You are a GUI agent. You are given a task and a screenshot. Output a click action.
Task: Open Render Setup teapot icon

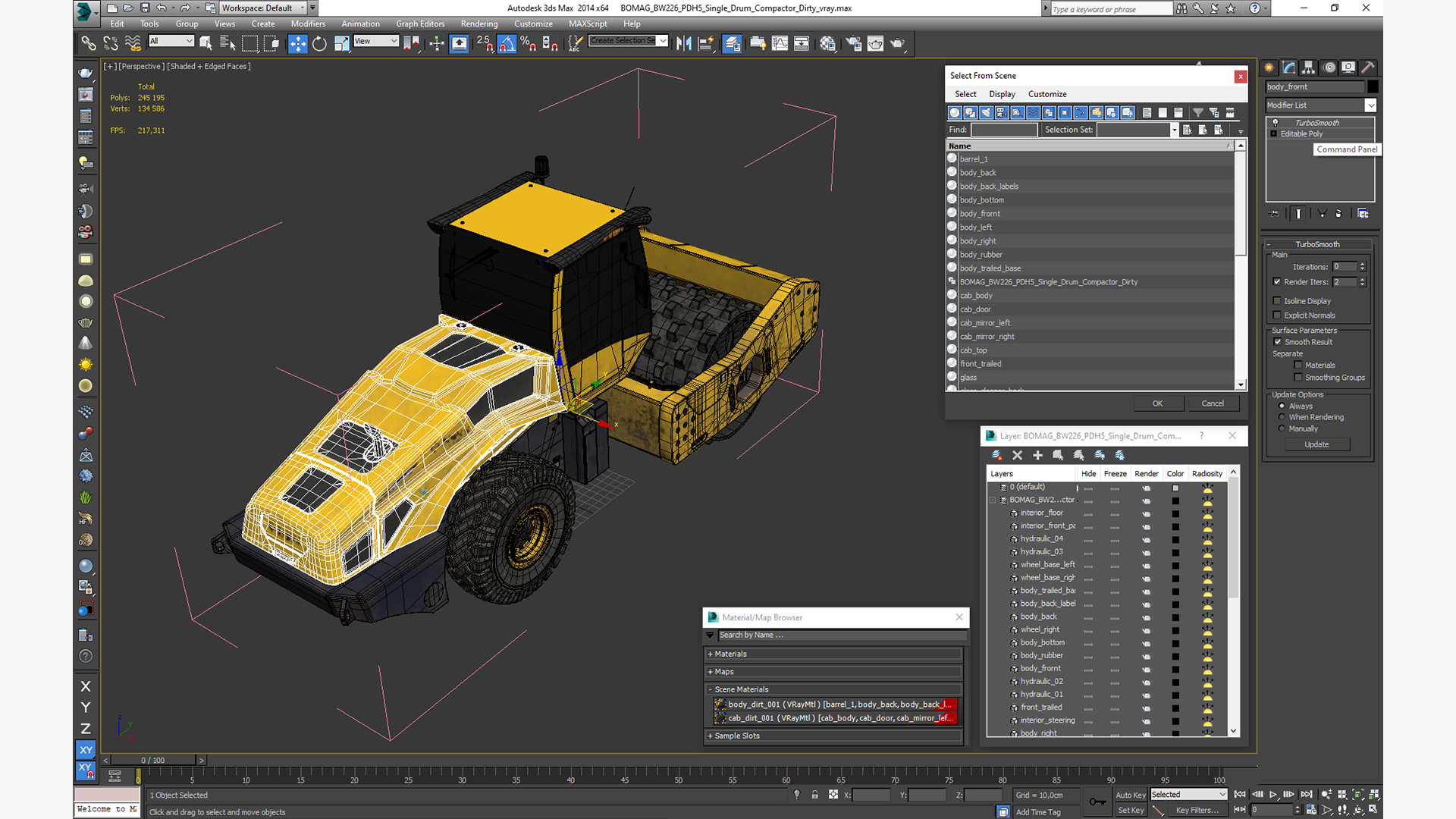(x=854, y=43)
